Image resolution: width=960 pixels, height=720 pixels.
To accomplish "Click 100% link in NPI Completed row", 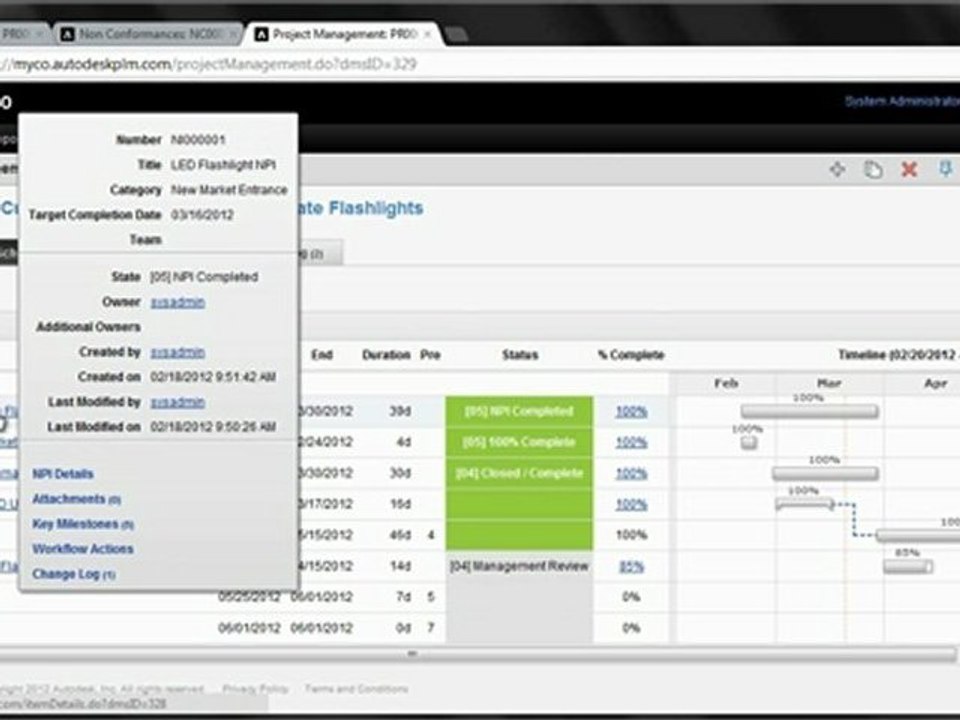I will [631, 411].
